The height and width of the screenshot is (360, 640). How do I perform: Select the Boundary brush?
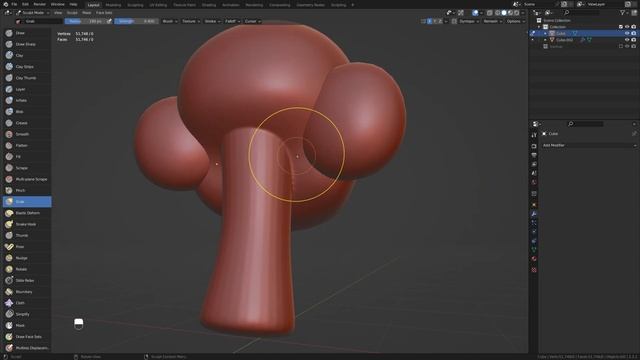coord(27,292)
